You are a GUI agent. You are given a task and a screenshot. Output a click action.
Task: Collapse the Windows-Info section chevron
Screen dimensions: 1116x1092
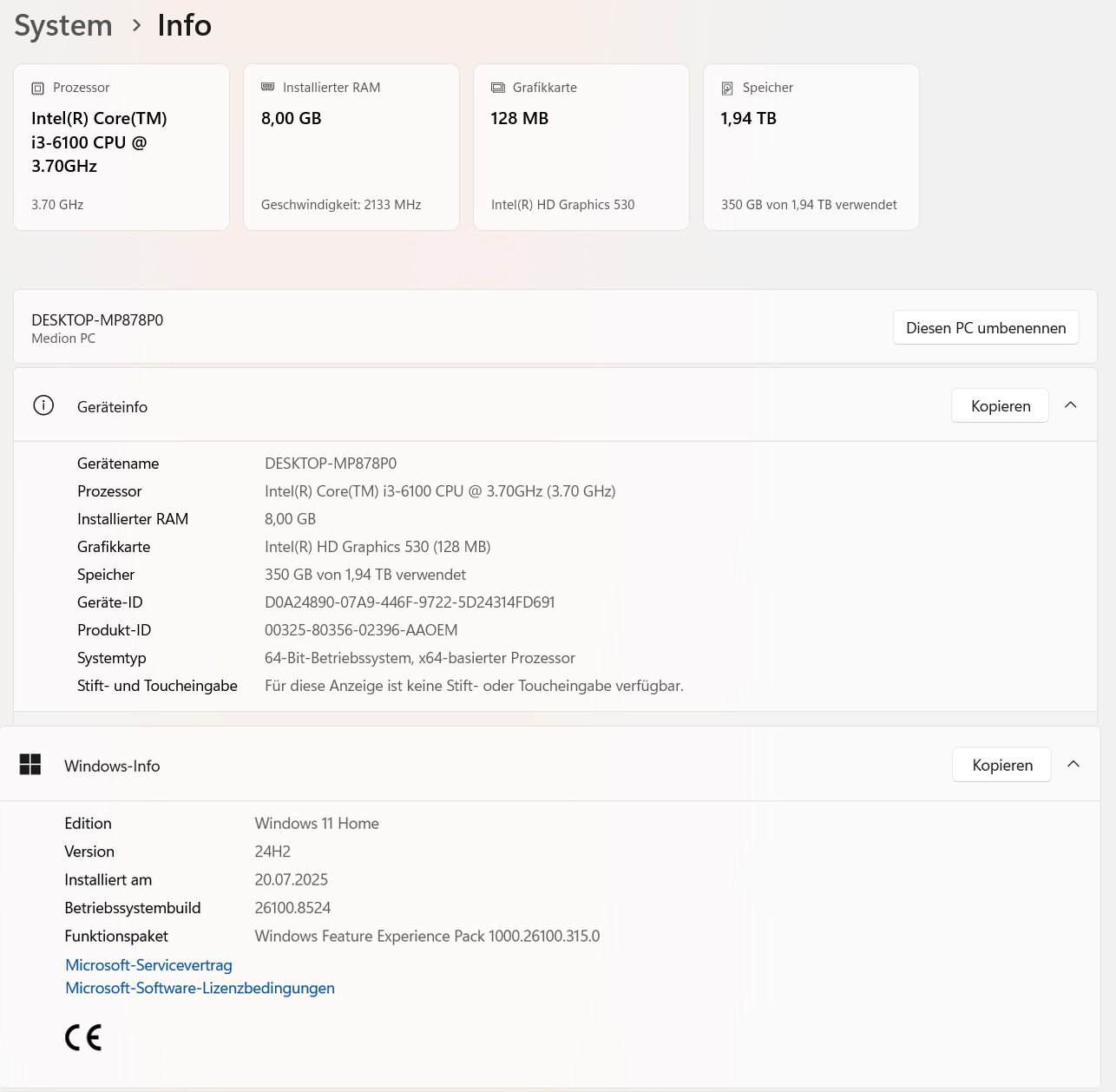[x=1073, y=765]
